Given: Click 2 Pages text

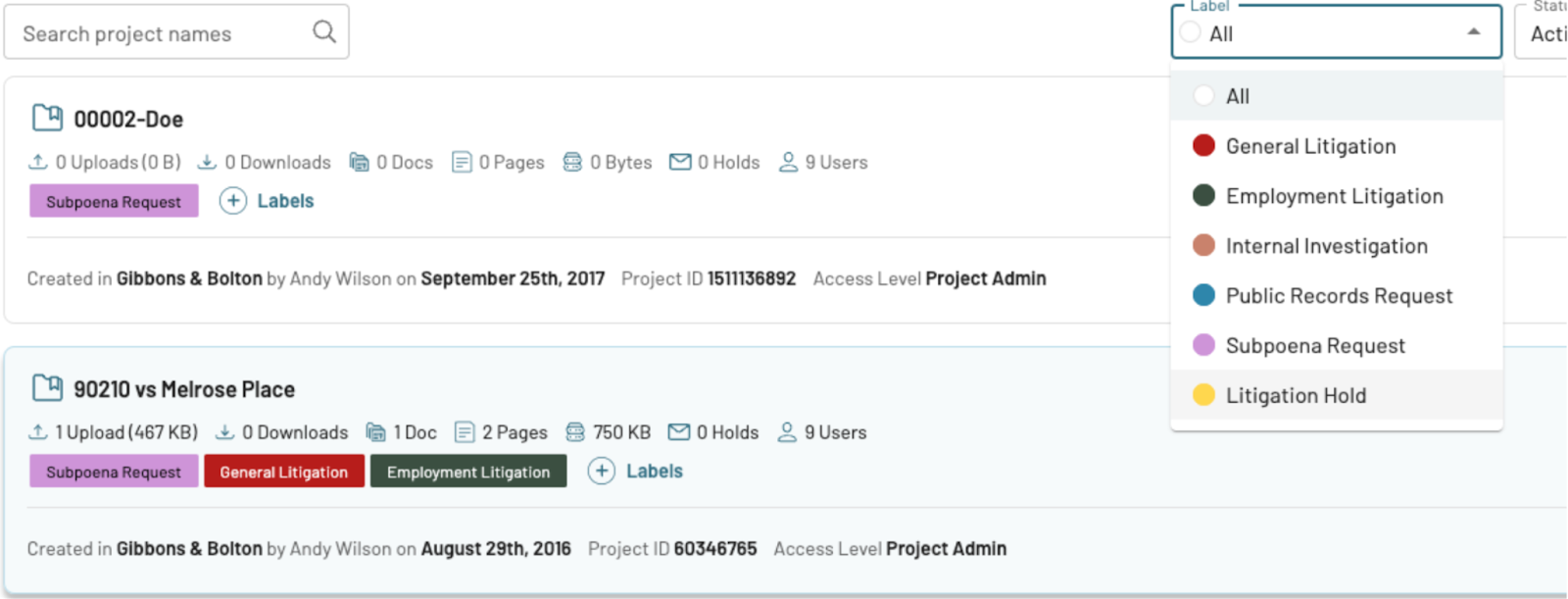Looking at the screenshot, I should coord(514,433).
